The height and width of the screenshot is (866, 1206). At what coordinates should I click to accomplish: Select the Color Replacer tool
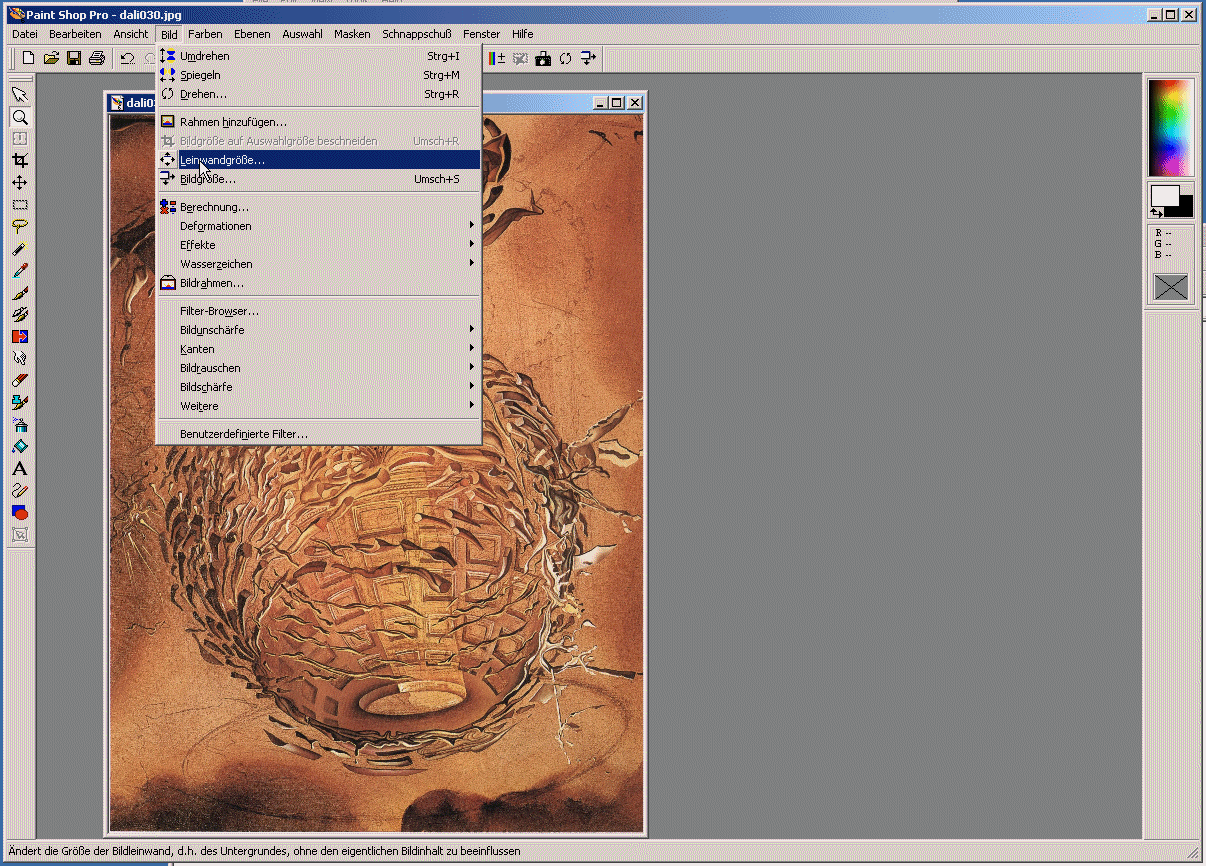[x=19, y=337]
